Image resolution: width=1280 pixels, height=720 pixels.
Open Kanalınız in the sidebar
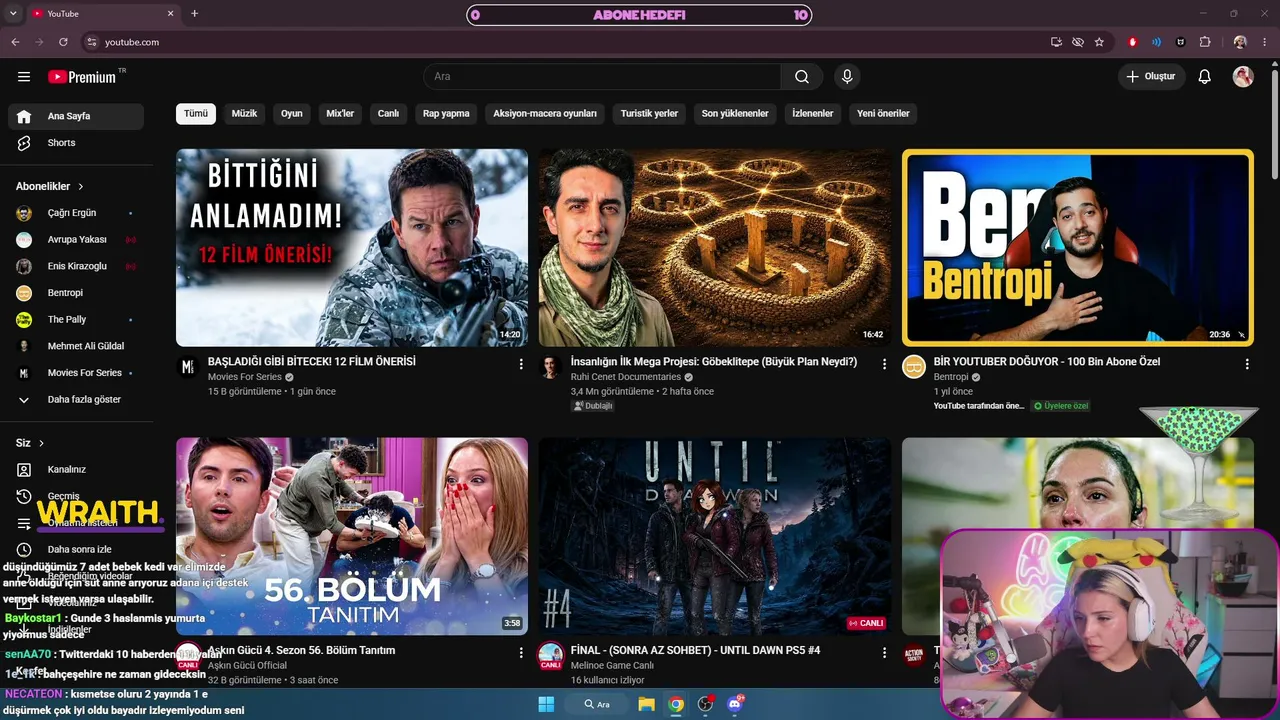point(76,470)
